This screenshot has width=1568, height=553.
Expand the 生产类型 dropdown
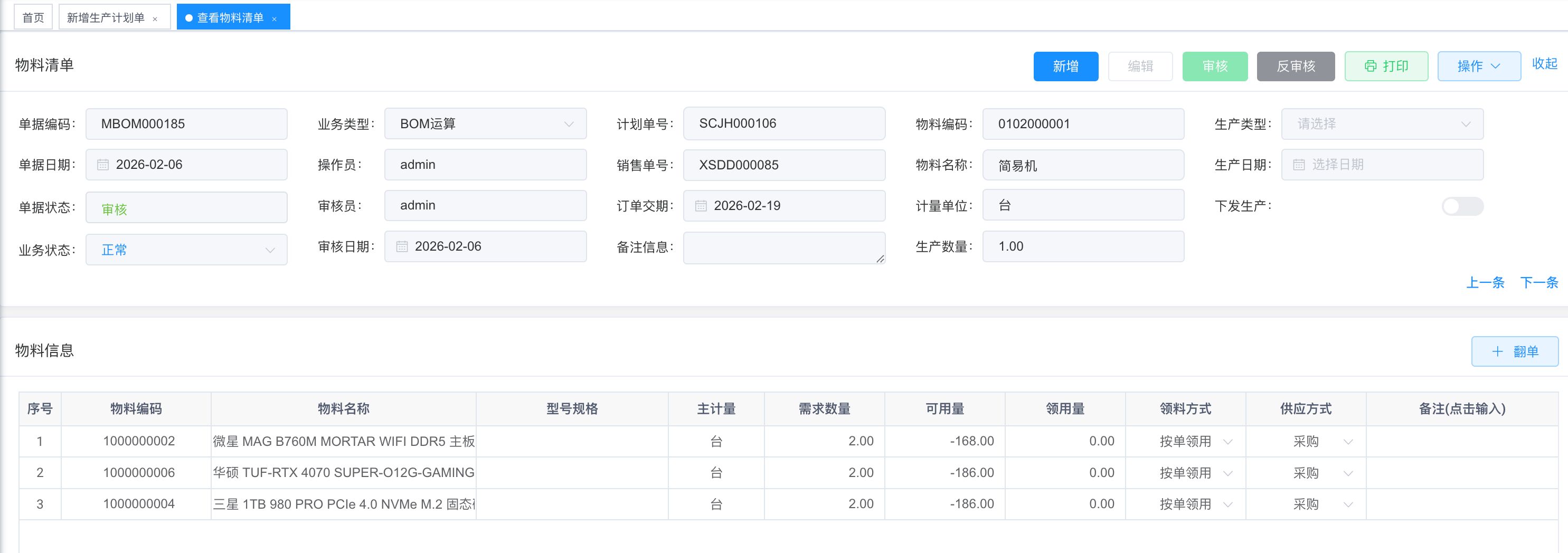pos(1382,124)
